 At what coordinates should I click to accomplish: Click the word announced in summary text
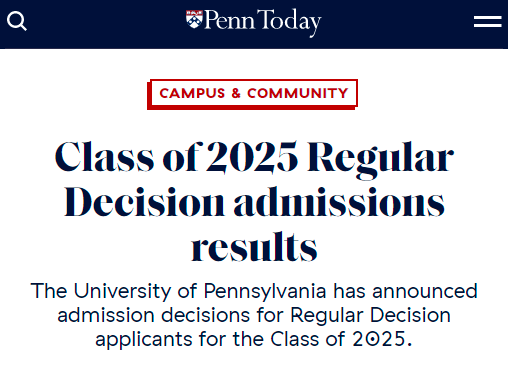[x=425, y=291]
